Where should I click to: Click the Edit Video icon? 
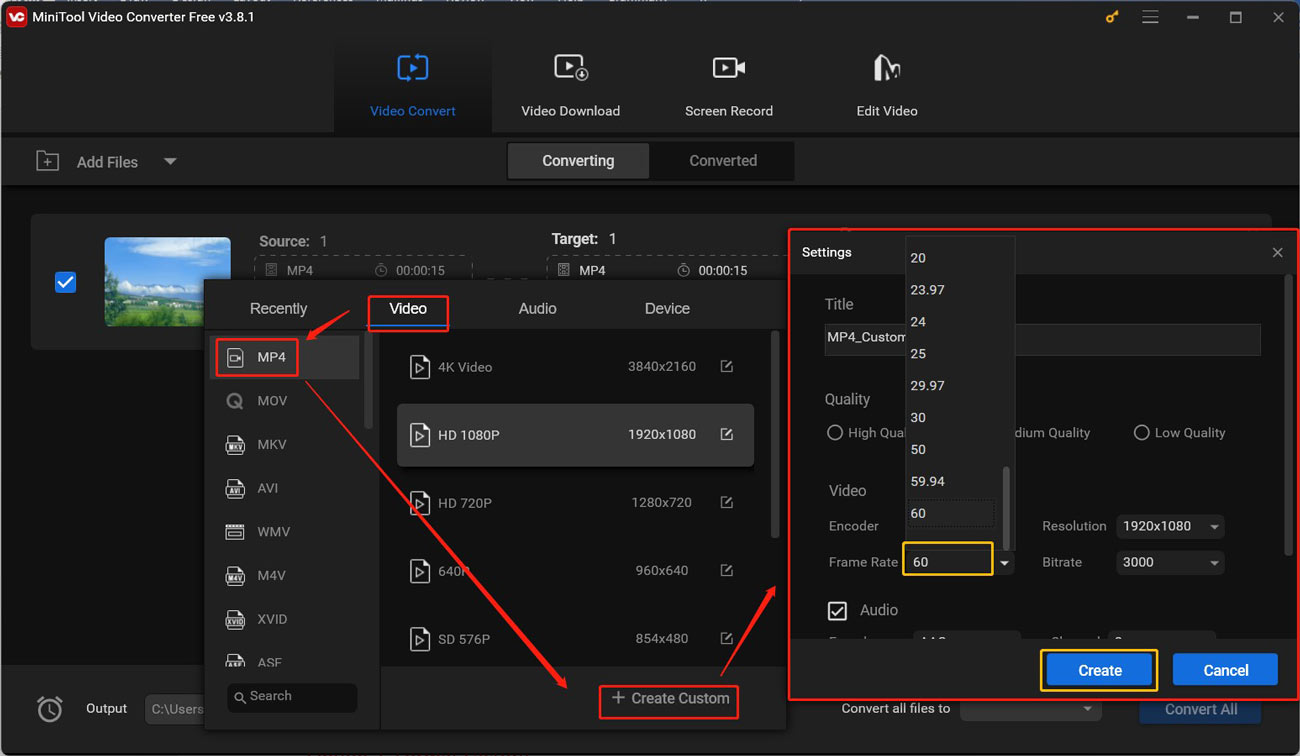pyautogui.click(x=886, y=67)
